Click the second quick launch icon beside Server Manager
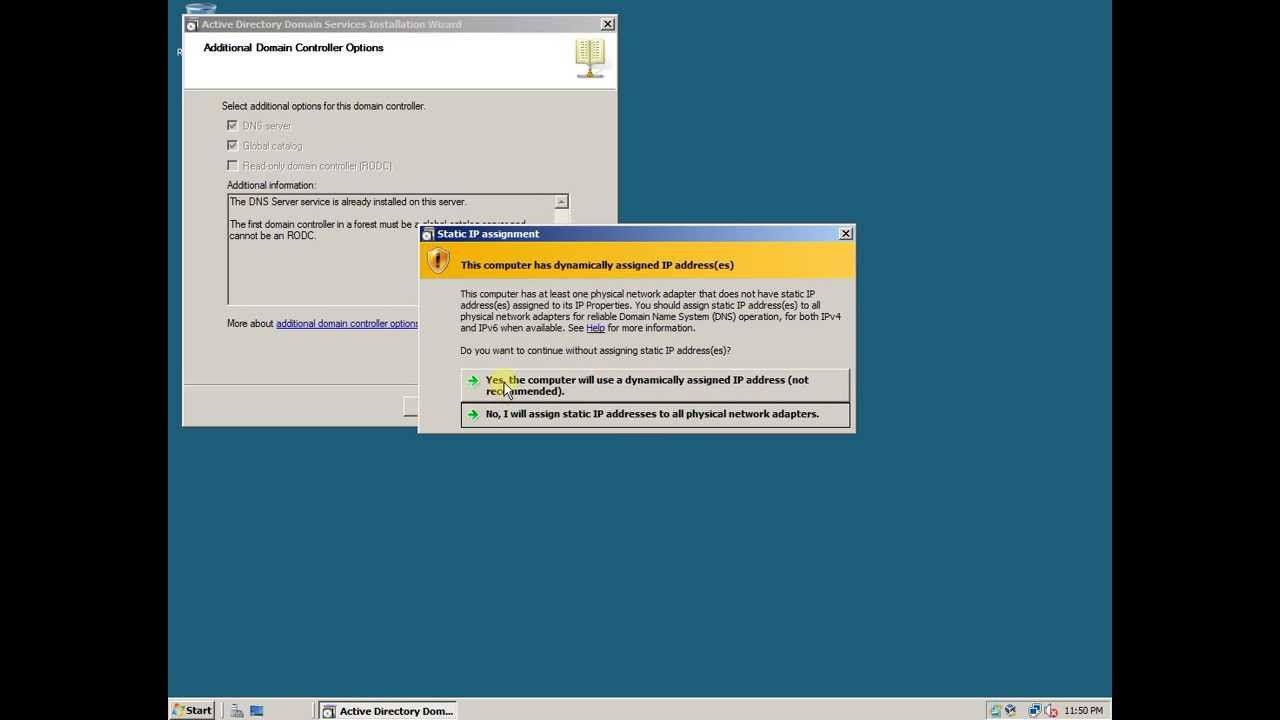 257,711
